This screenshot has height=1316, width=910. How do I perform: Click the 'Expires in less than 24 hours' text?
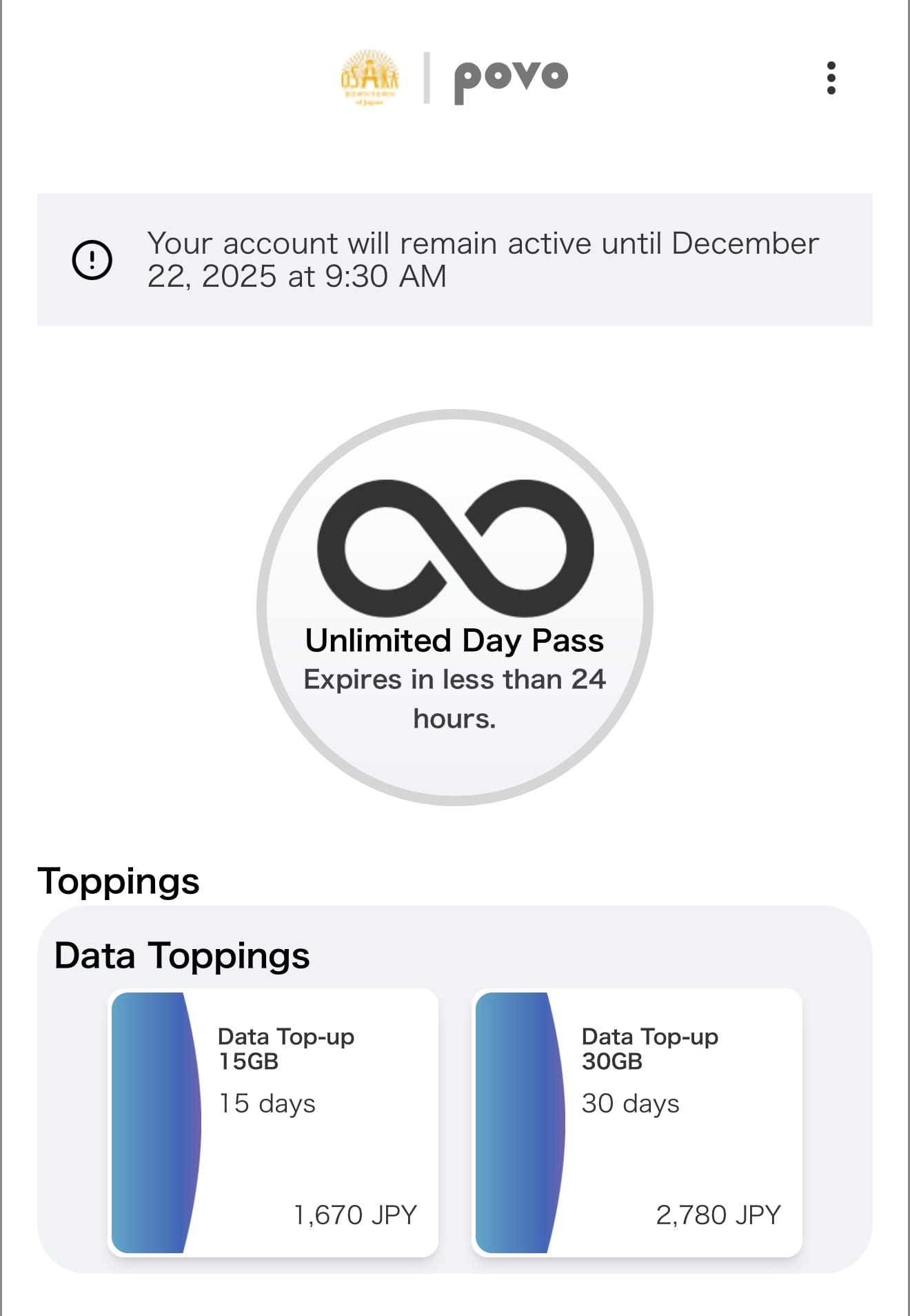tap(454, 698)
